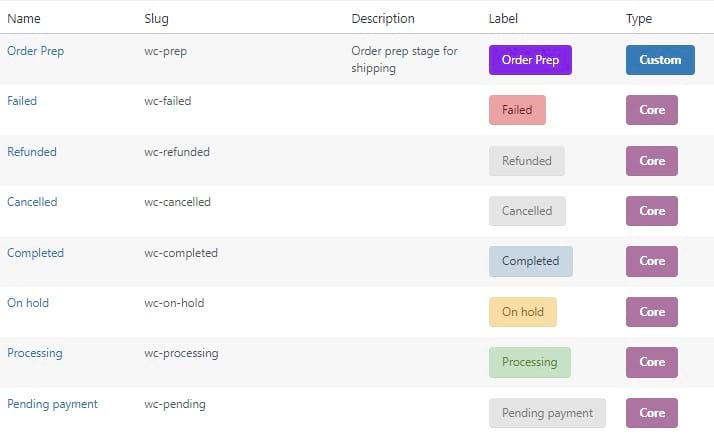Open the Failed status link
714x438 pixels.
pos(22,101)
